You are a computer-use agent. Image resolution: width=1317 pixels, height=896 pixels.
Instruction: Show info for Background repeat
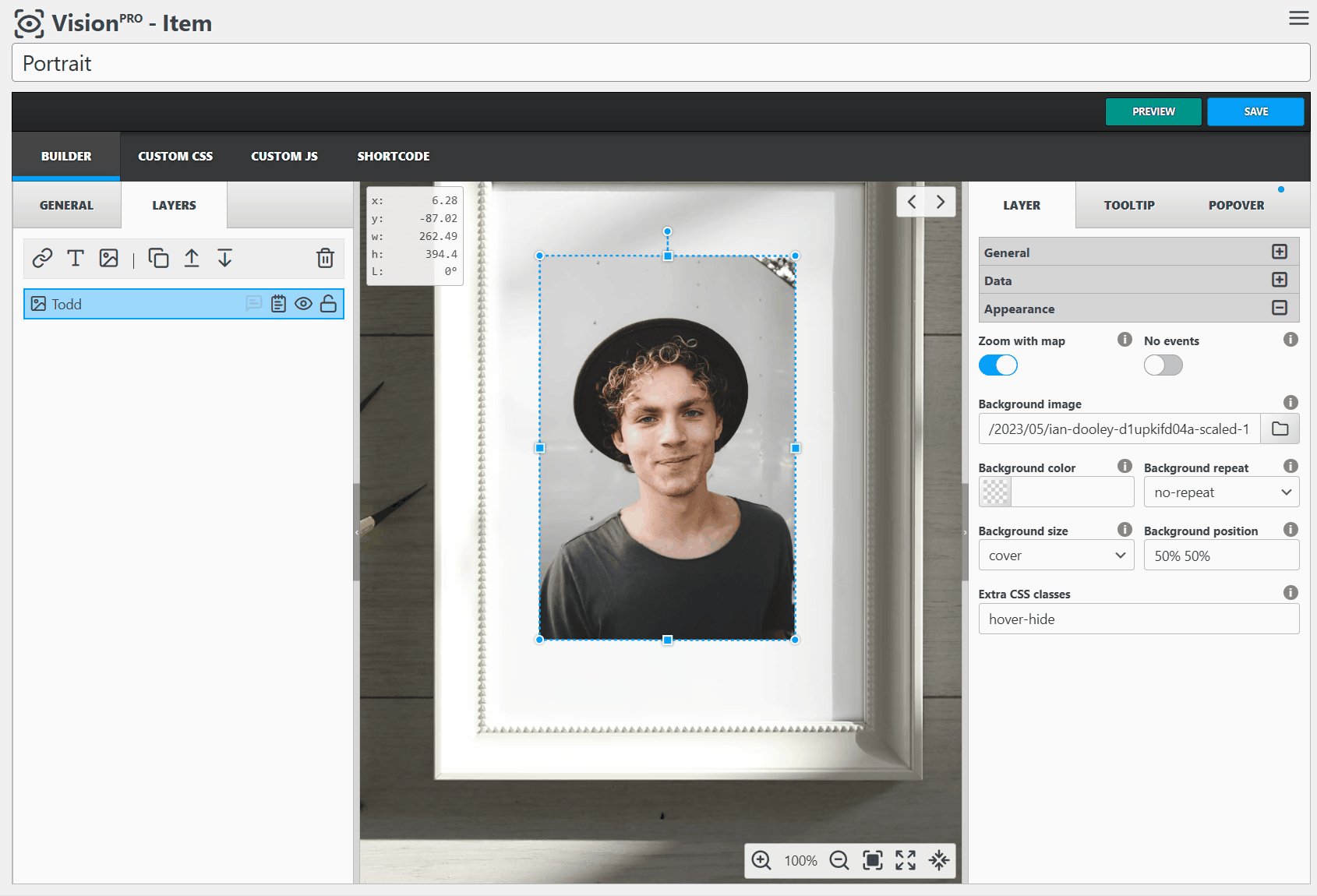(1291, 466)
